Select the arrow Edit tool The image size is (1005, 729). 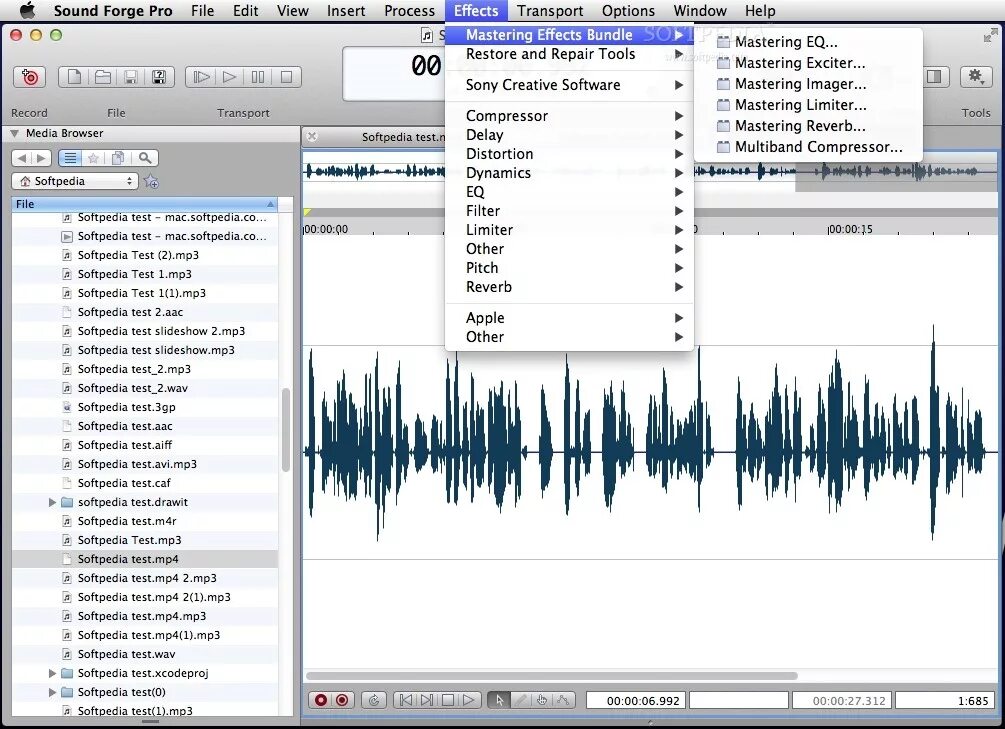click(x=499, y=700)
